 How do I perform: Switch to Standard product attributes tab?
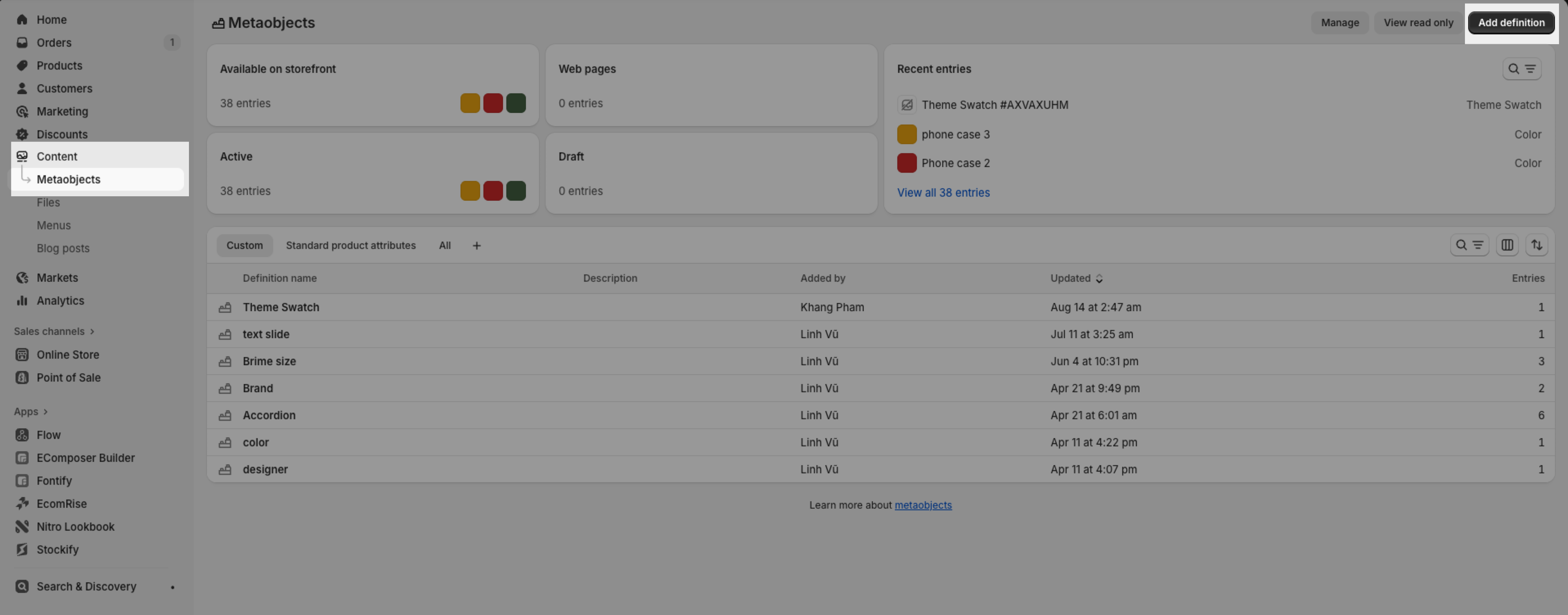coord(350,246)
